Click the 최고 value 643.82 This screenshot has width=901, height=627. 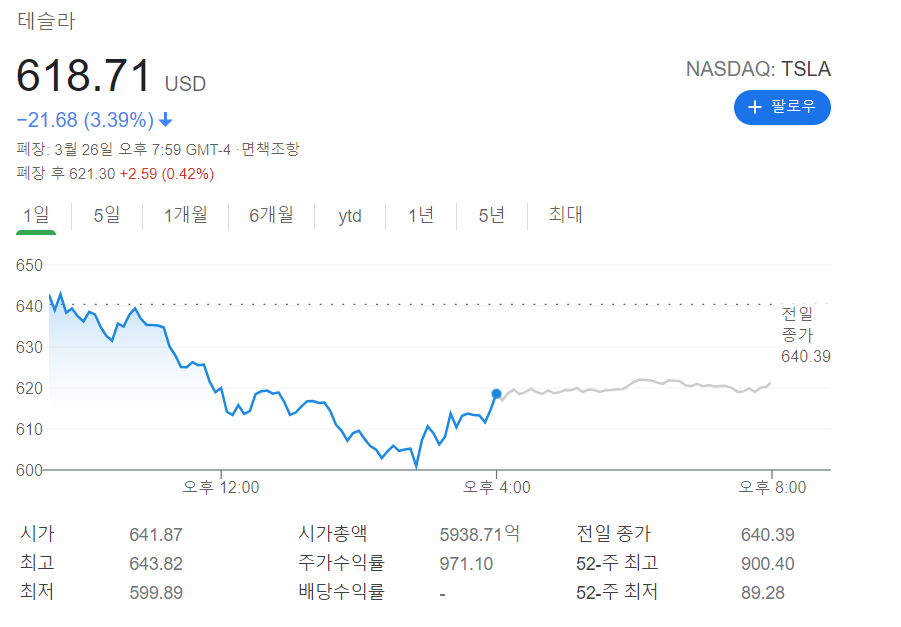click(x=156, y=564)
